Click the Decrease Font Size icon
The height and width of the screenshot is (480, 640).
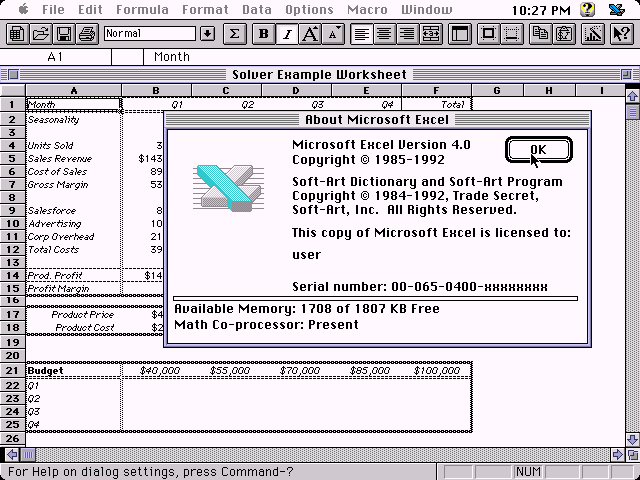(333, 34)
